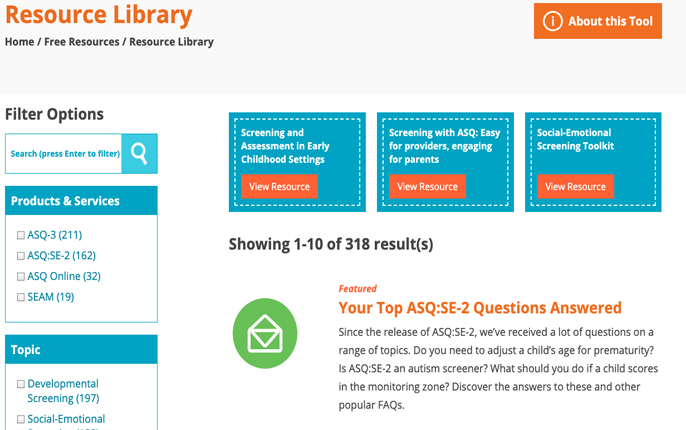Click the search filter input field

point(64,154)
